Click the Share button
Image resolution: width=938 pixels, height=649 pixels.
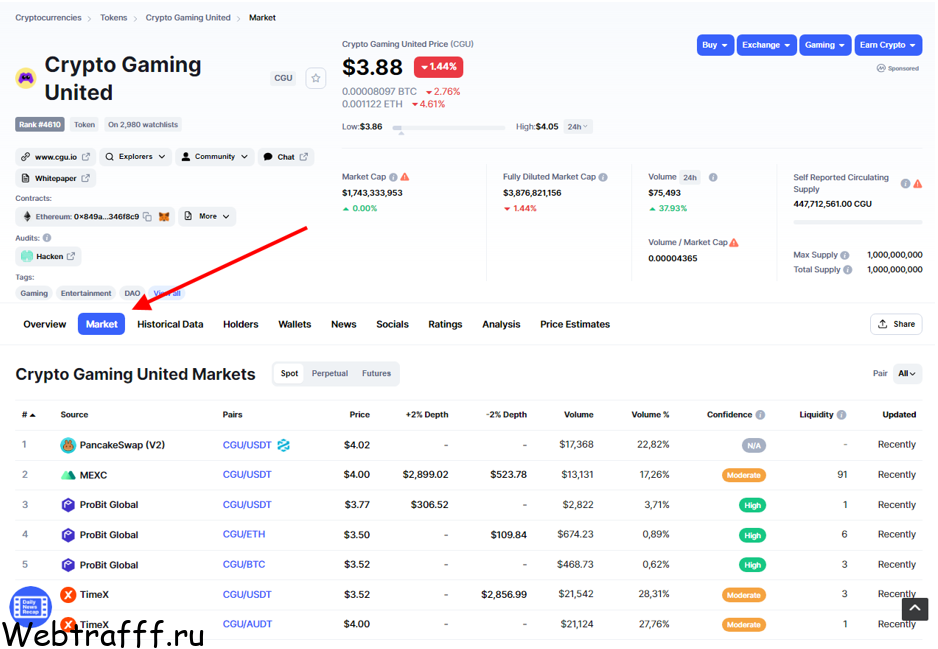(x=896, y=324)
